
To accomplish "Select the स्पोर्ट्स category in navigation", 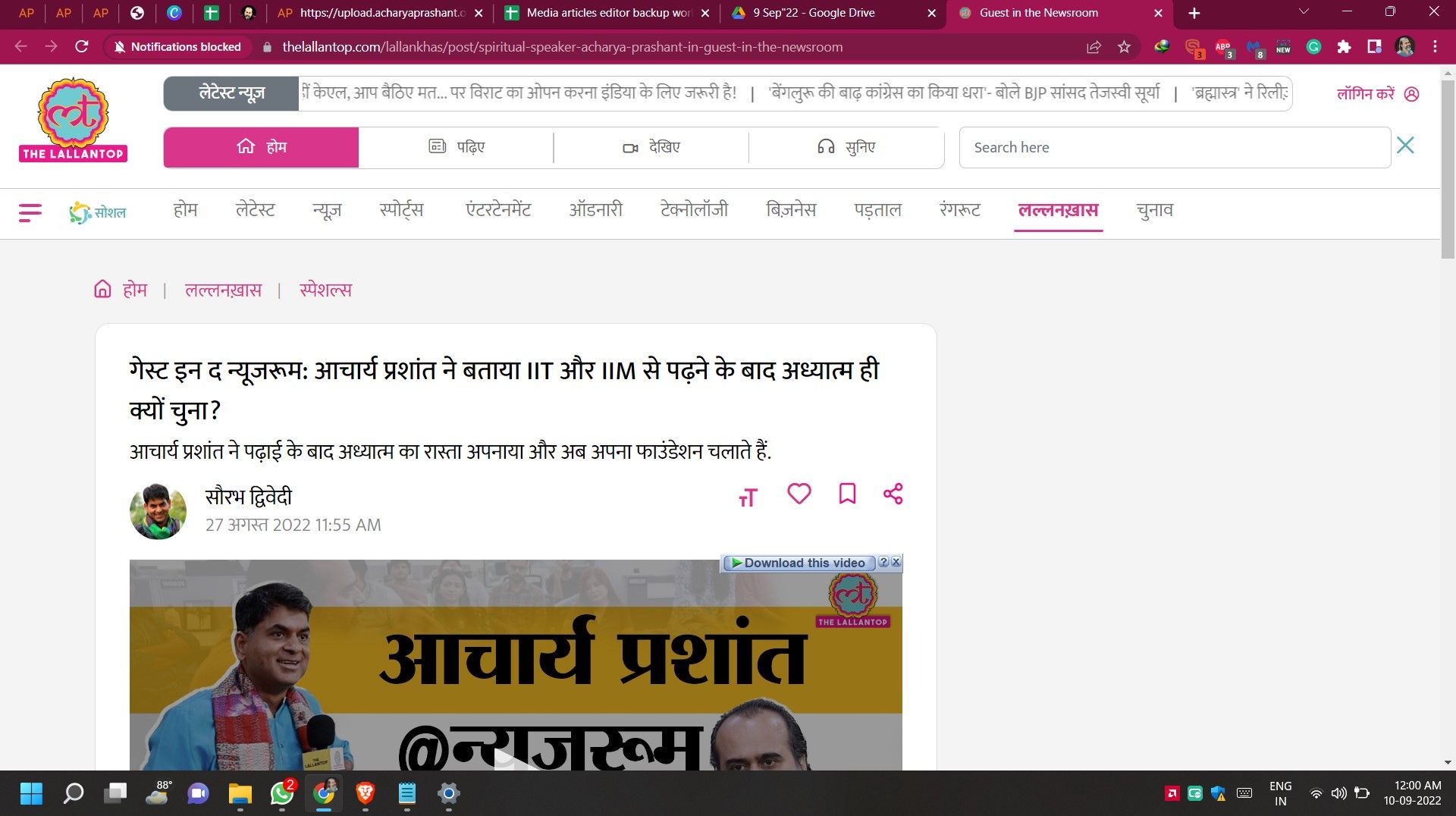I will (401, 210).
